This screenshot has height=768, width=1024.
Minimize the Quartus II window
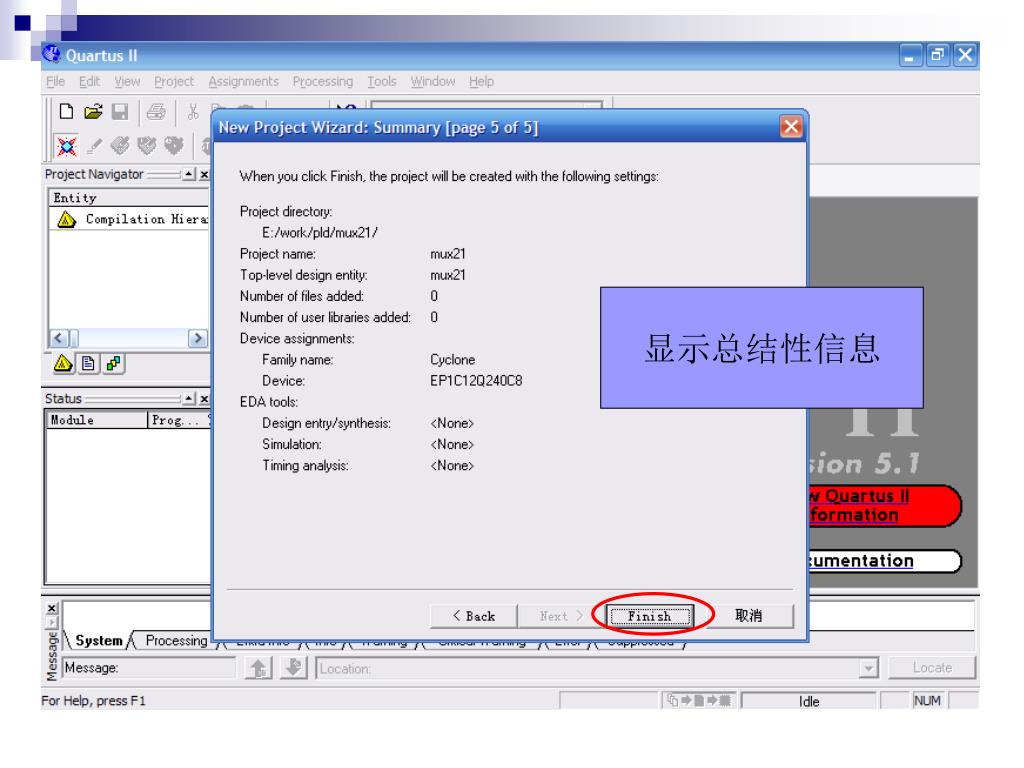[x=910, y=55]
